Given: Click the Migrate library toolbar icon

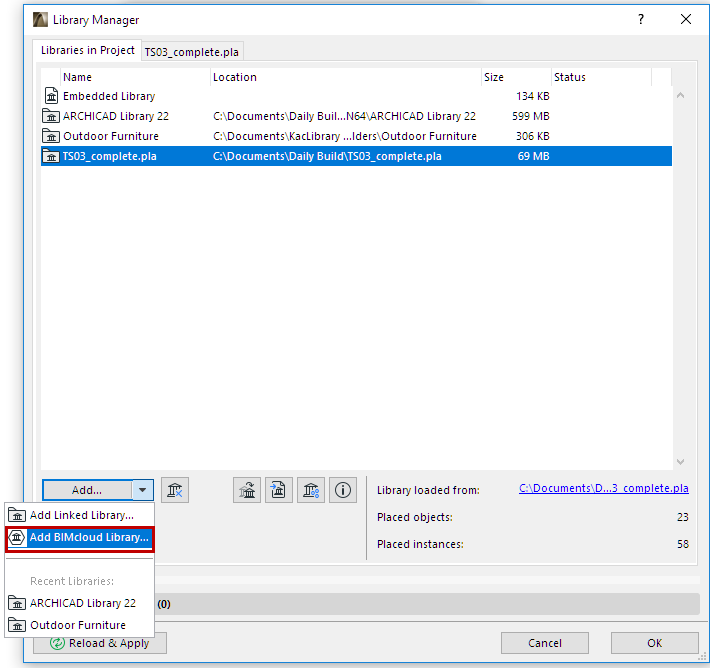Looking at the screenshot, I should tap(247, 490).
